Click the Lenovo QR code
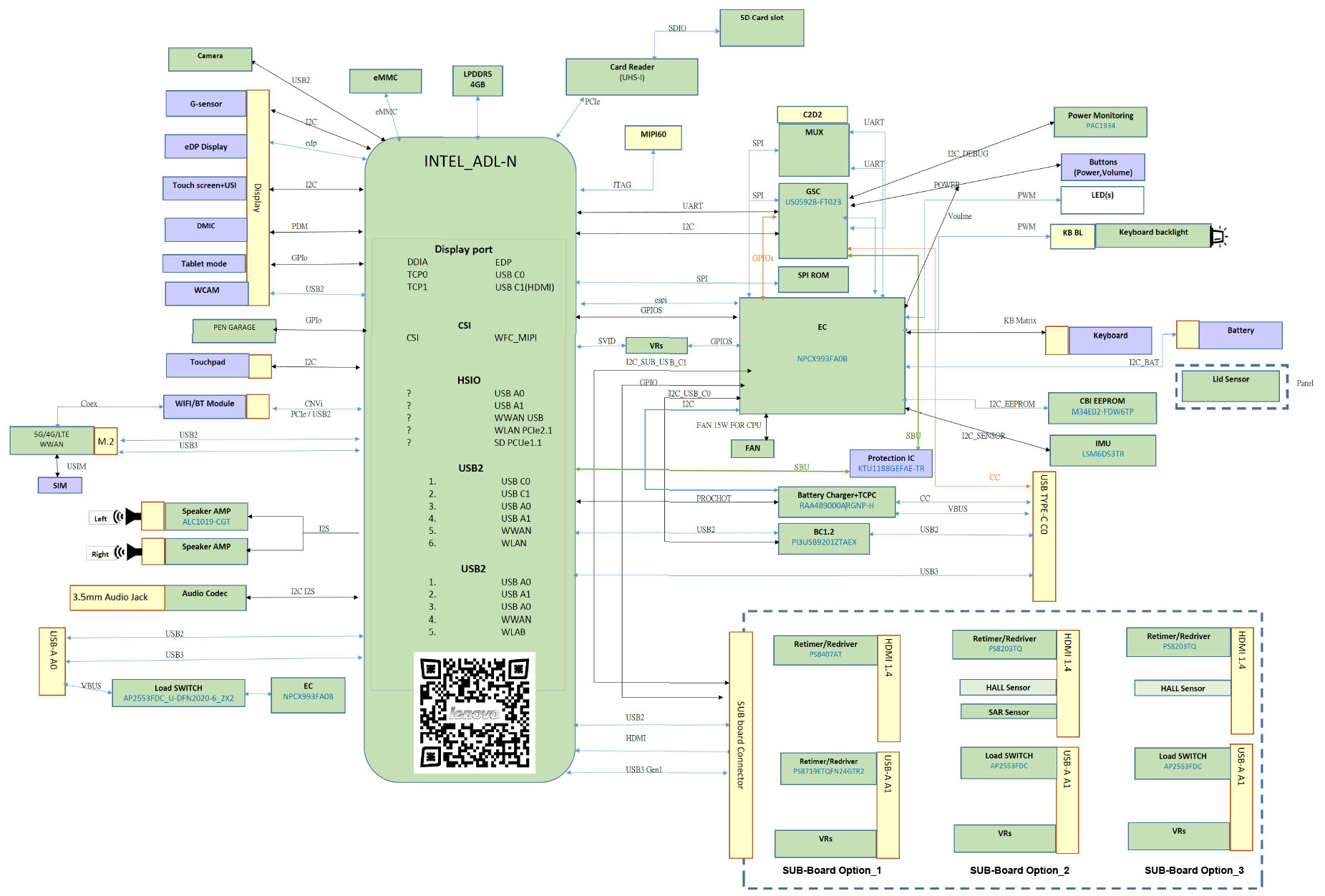This screenshot has width=1325, height=896. tap(475, 713)
